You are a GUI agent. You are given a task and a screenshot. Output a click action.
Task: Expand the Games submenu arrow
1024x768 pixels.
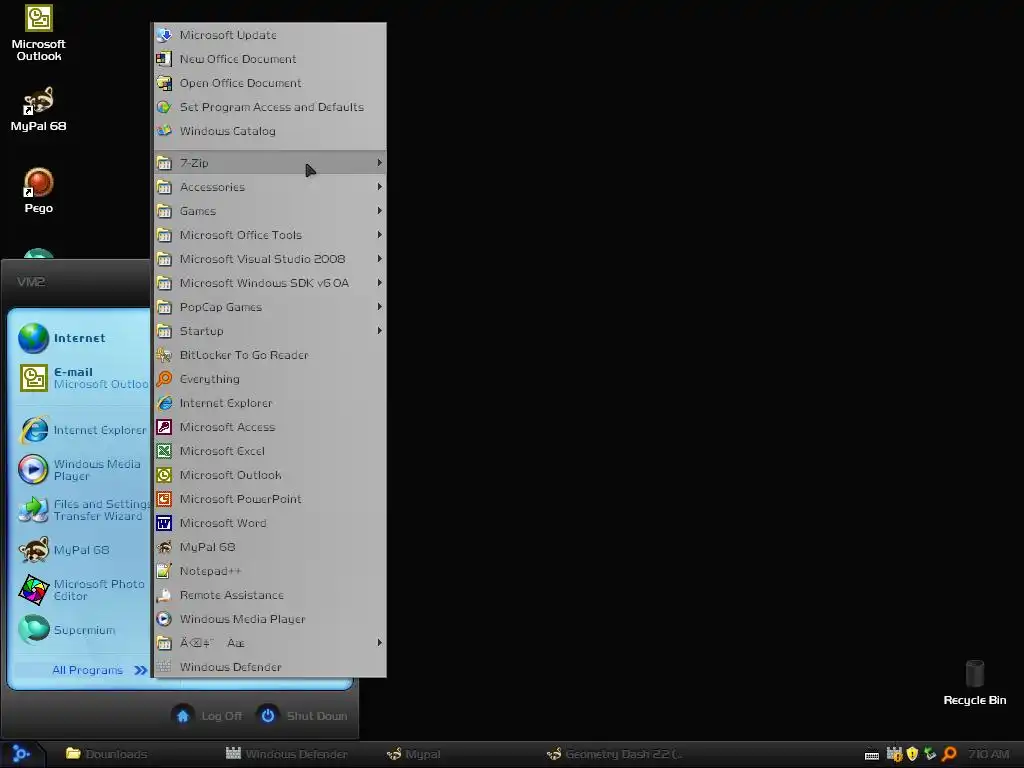coord(379,211)
